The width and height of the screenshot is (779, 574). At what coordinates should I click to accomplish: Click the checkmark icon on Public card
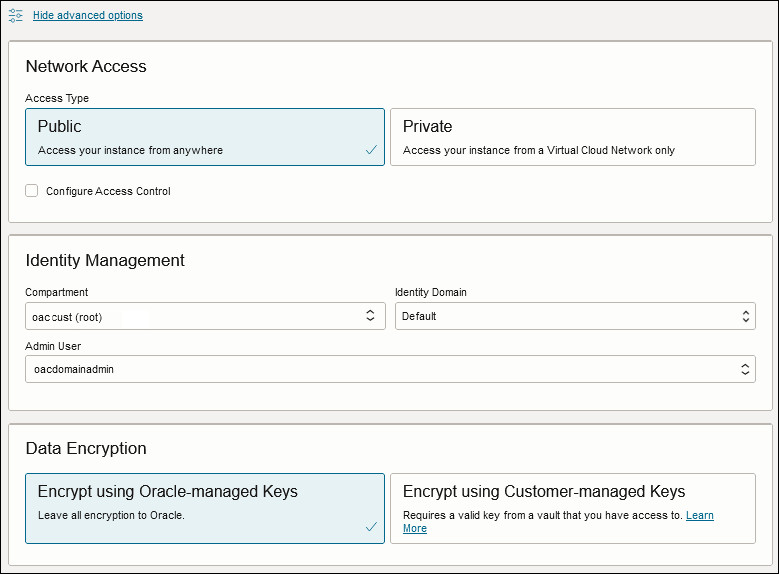(371, 150)
